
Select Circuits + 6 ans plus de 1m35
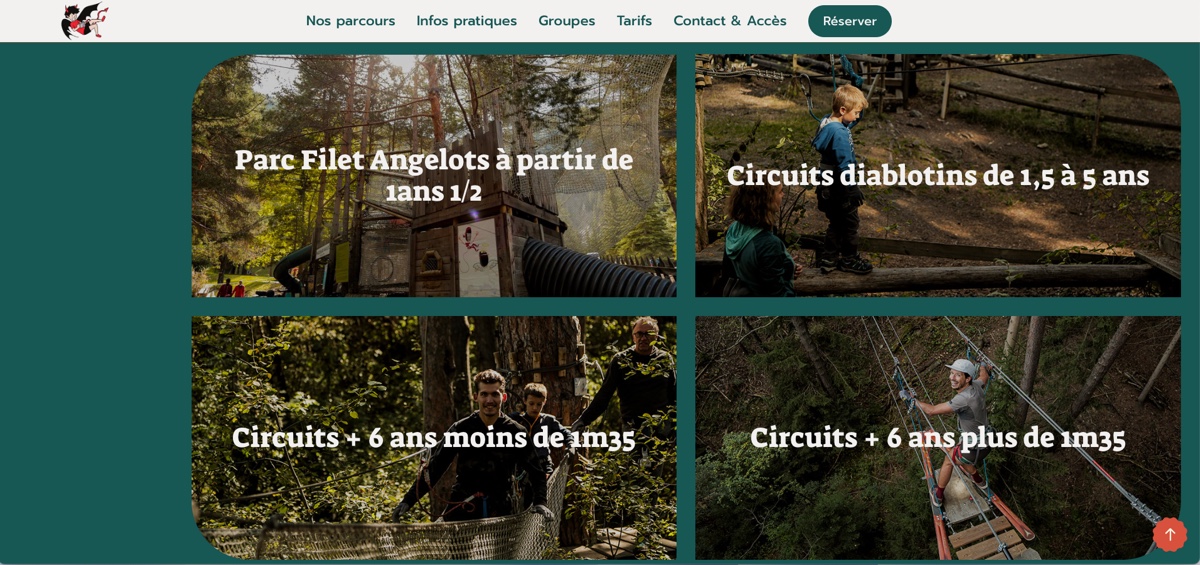click(938, 438)
